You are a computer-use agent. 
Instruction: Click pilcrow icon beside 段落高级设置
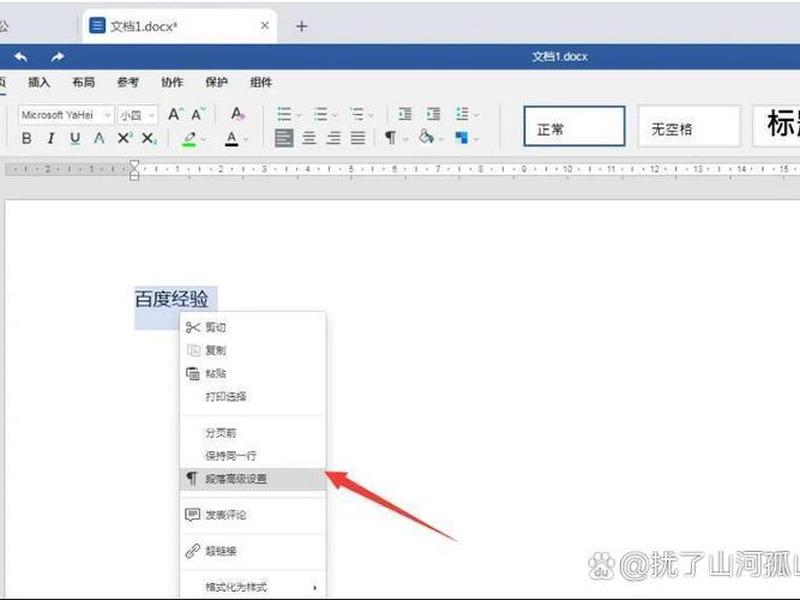click(192, 479)
